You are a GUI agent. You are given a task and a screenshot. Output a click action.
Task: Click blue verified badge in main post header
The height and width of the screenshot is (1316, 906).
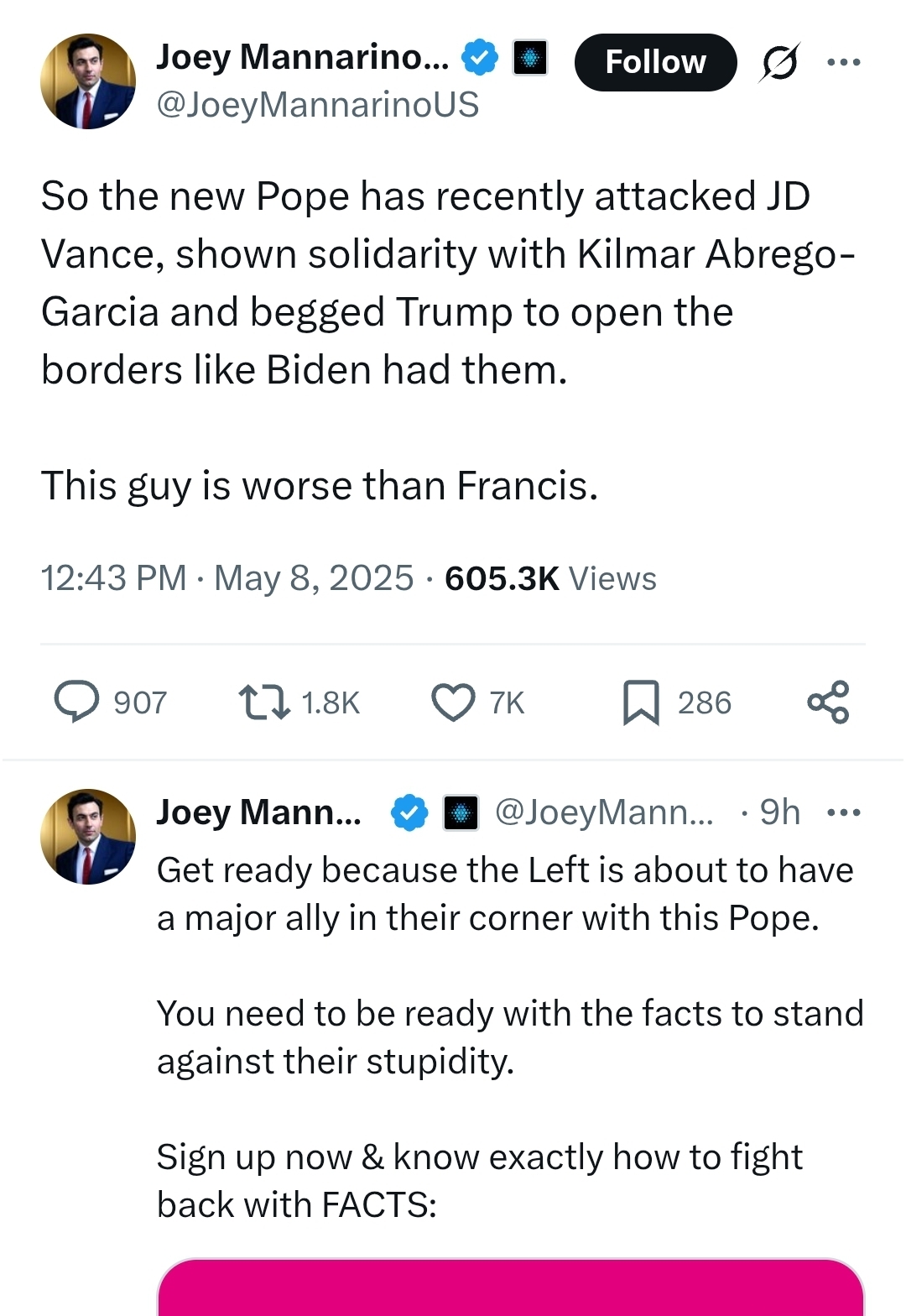[481, 57]
